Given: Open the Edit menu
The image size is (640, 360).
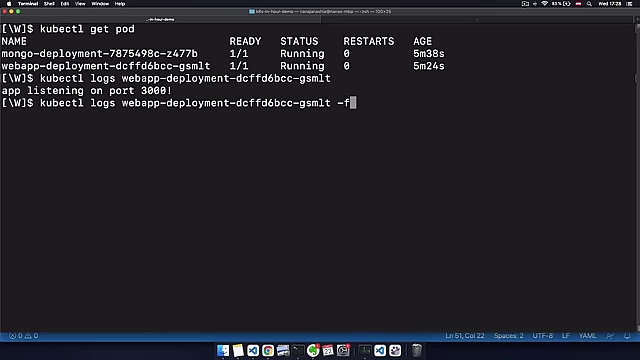Looking at the screenshot, I should [x=65, y=4].
